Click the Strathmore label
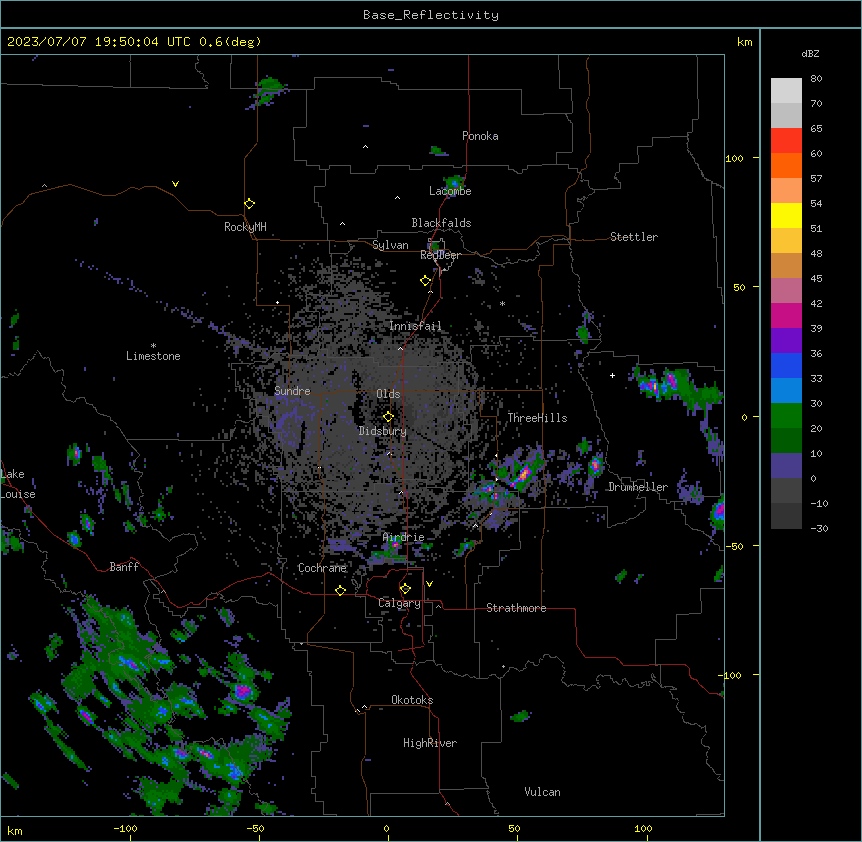The image size is (862, 842). (516, 608)
